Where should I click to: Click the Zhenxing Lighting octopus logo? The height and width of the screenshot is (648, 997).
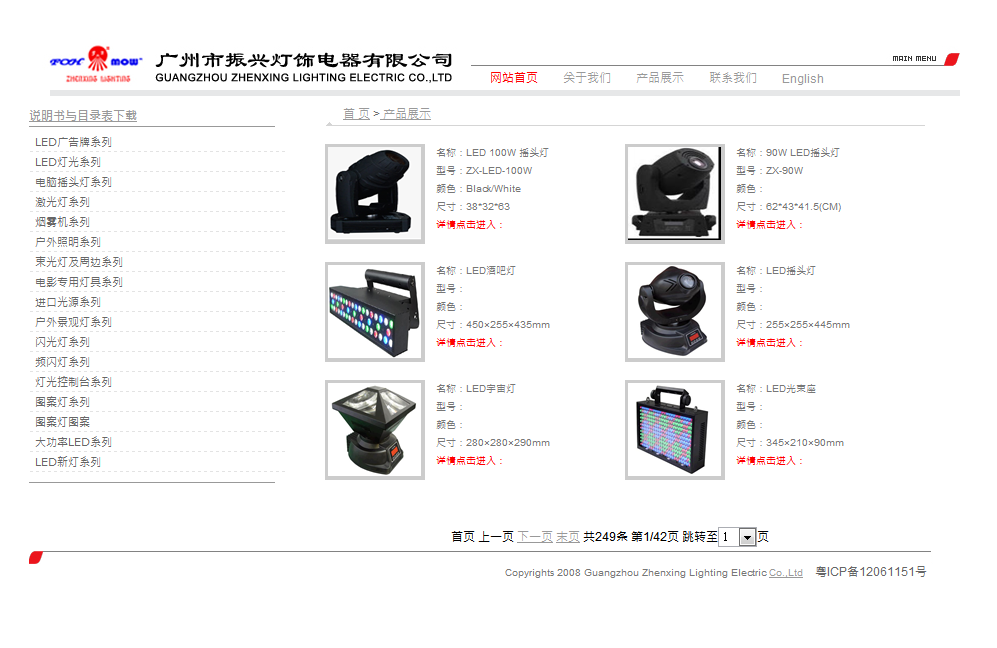pos(97,64)
